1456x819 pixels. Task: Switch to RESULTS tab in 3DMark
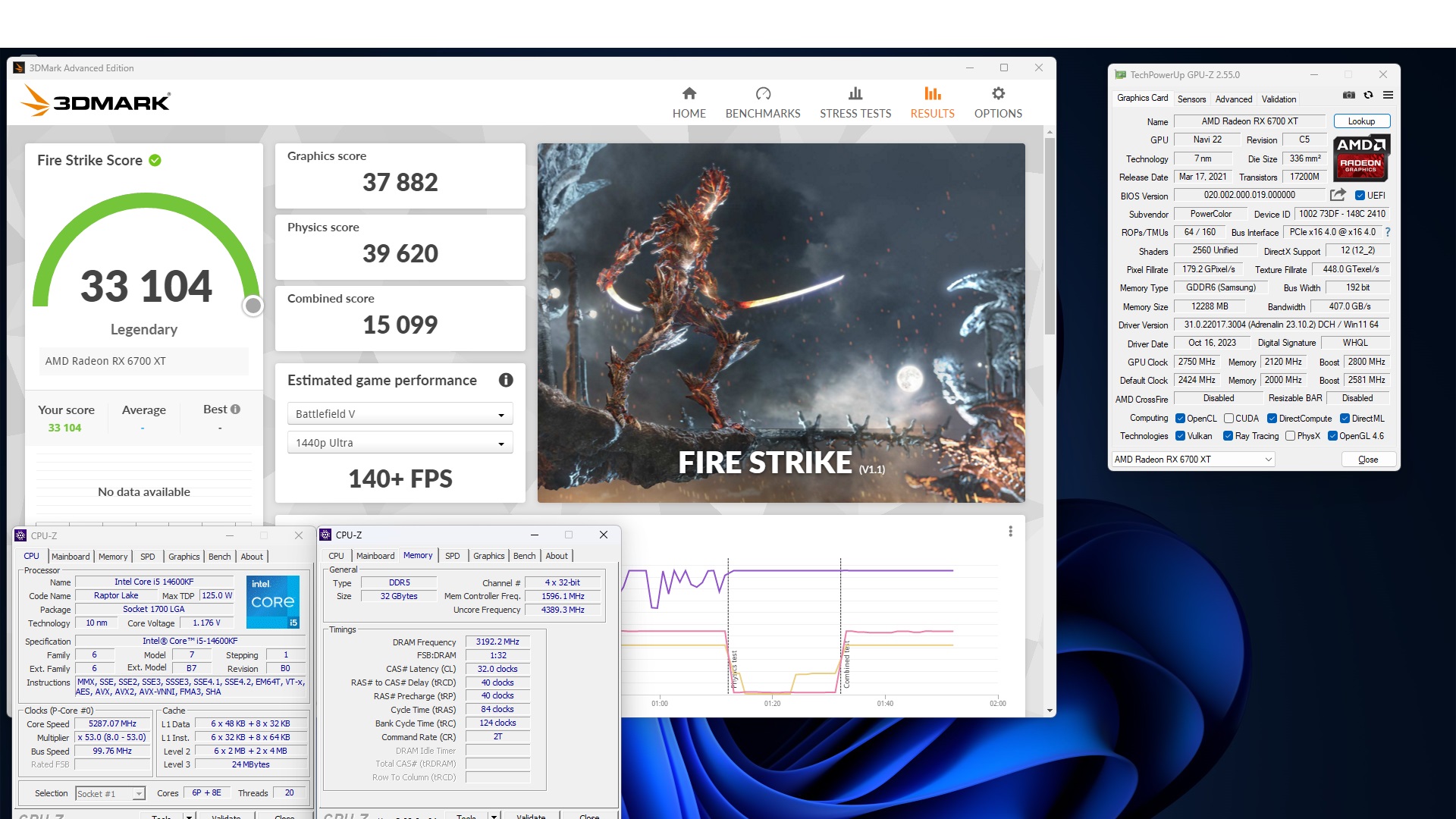[x=932, y=102]
